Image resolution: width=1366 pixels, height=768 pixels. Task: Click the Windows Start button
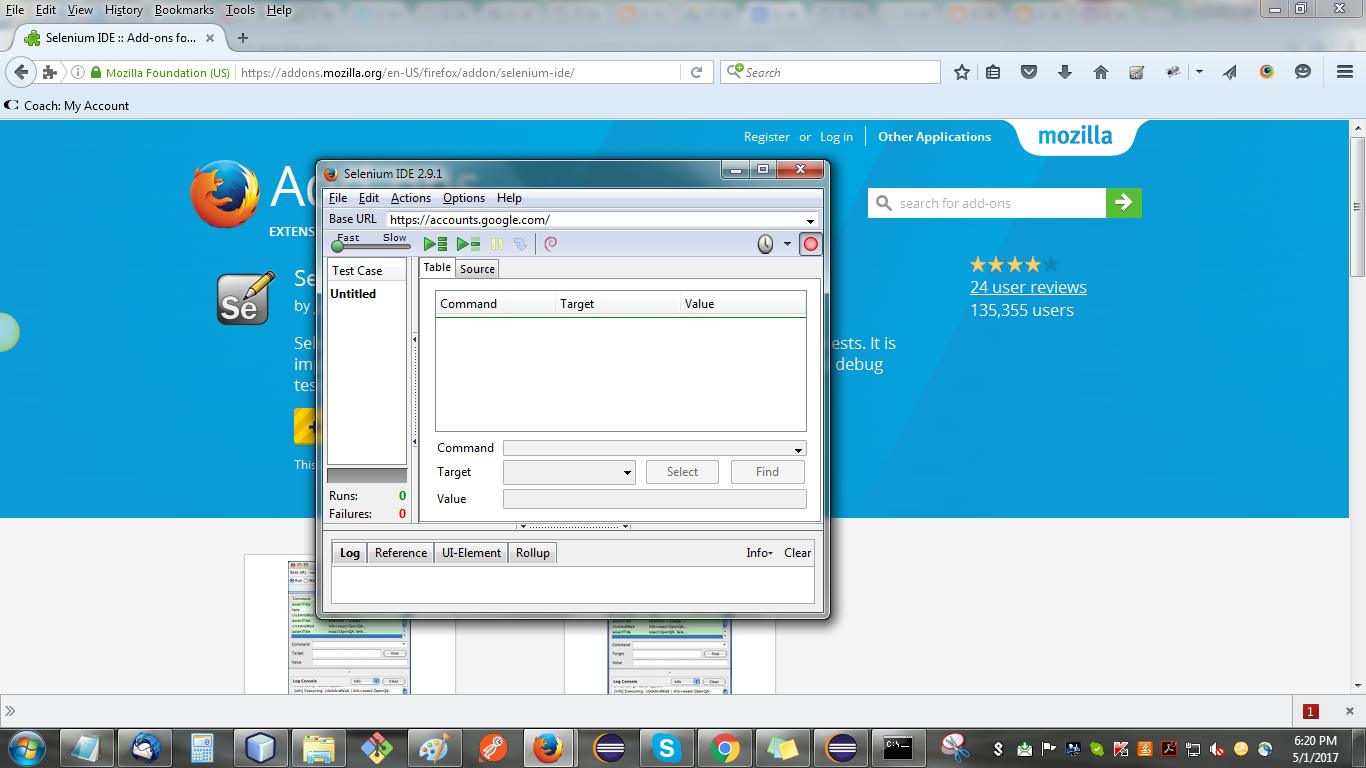(x=27, y=747)
